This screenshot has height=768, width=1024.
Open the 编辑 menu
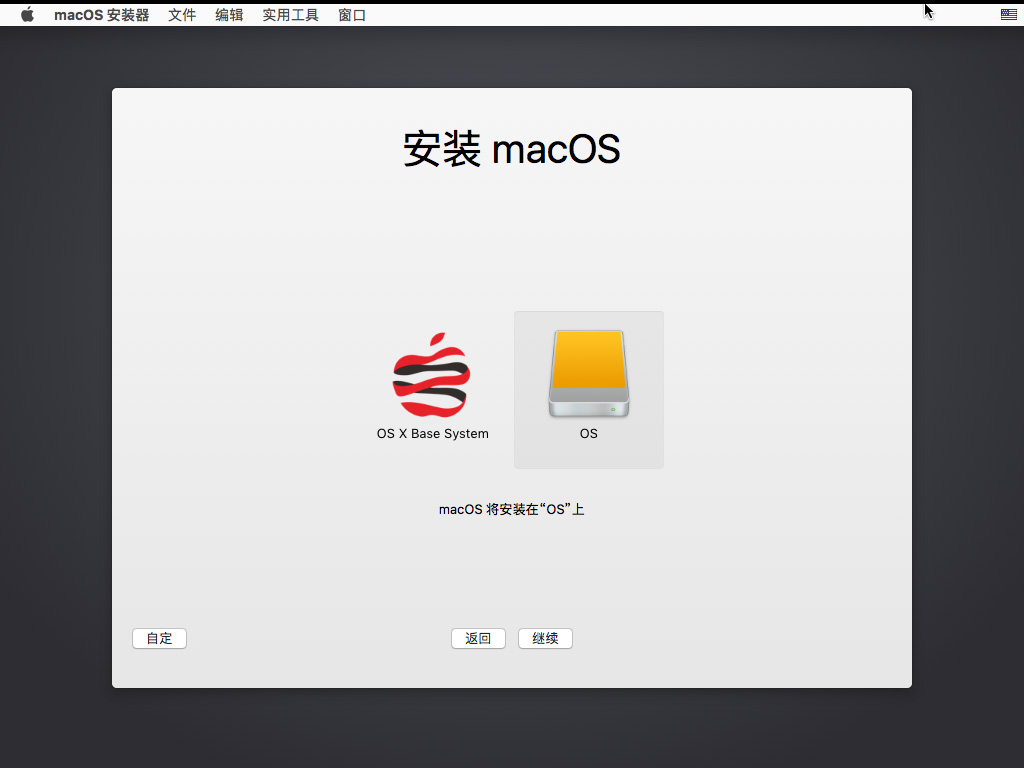click(x=229, y=15)
